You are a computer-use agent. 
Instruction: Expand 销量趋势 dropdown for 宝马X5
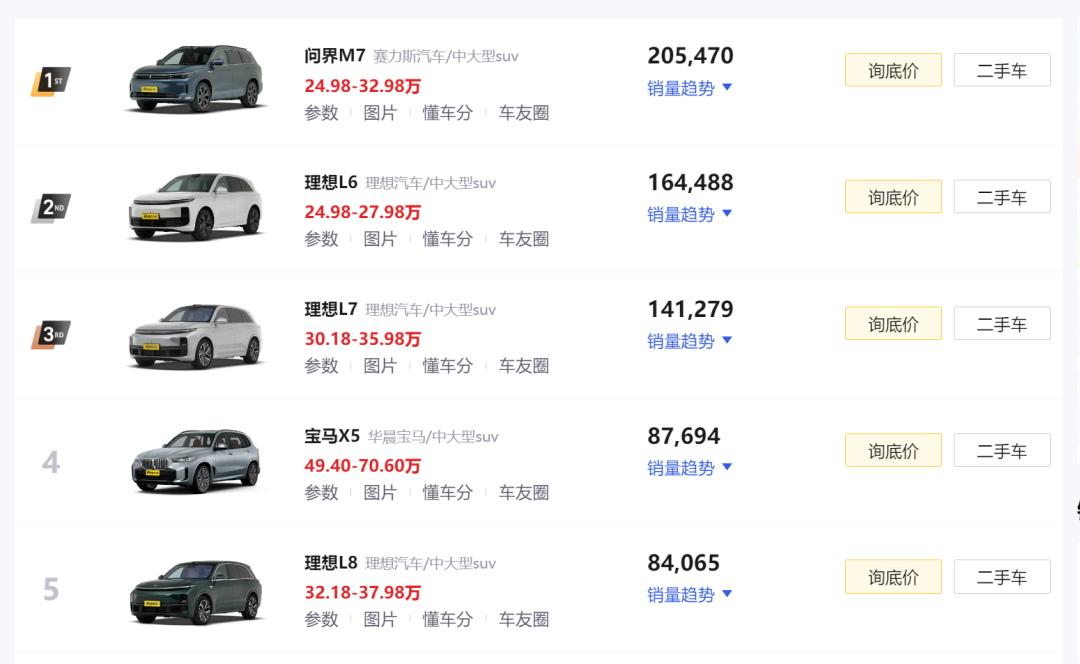(x=689, y=468)
